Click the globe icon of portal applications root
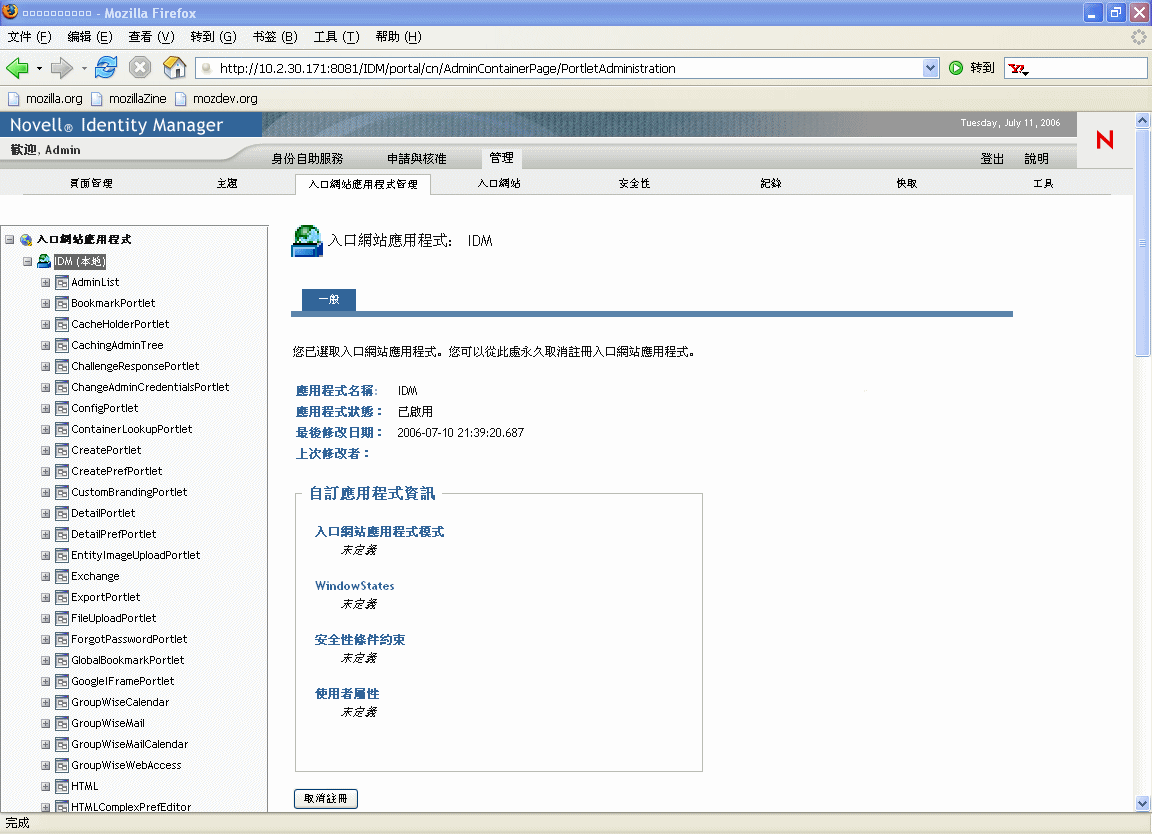The width and height of the screenshot is (1152, 834). pos(26,240)
